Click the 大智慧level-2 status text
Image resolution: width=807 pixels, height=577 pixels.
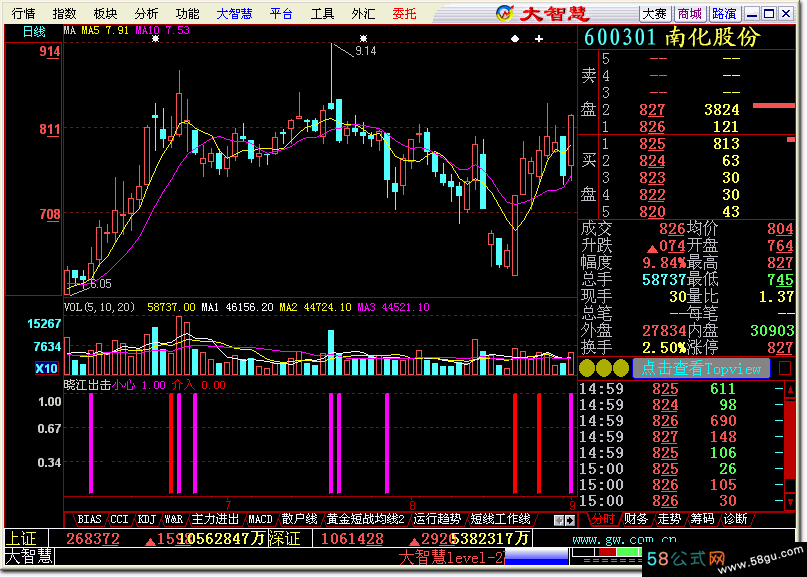point(451,557)
